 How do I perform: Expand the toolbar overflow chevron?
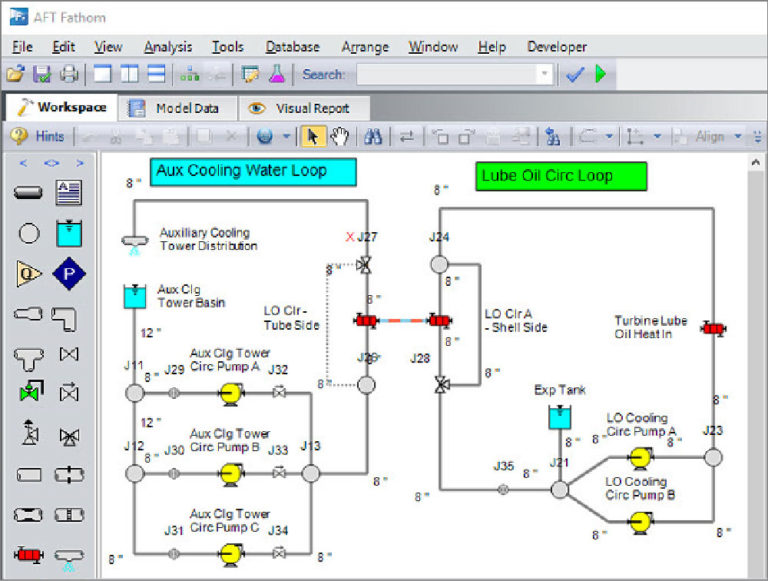(x=758, y=137)
